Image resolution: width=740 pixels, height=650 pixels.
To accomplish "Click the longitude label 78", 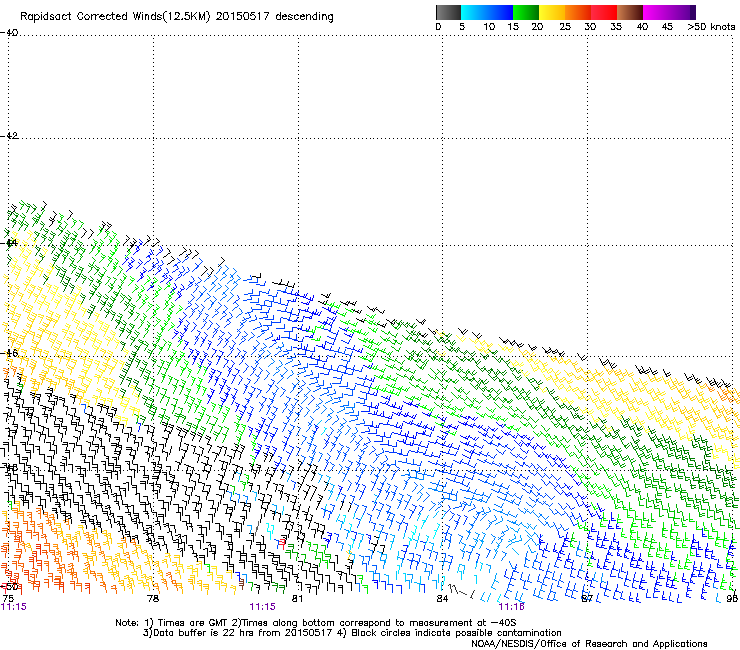I will (153, 599).
